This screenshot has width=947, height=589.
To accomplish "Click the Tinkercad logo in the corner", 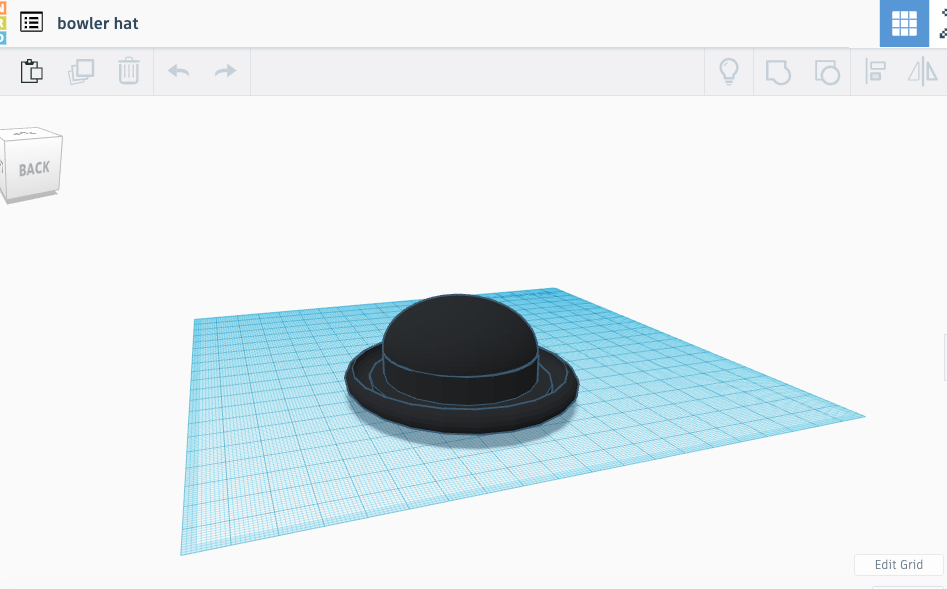I will [x=3, y=22].
